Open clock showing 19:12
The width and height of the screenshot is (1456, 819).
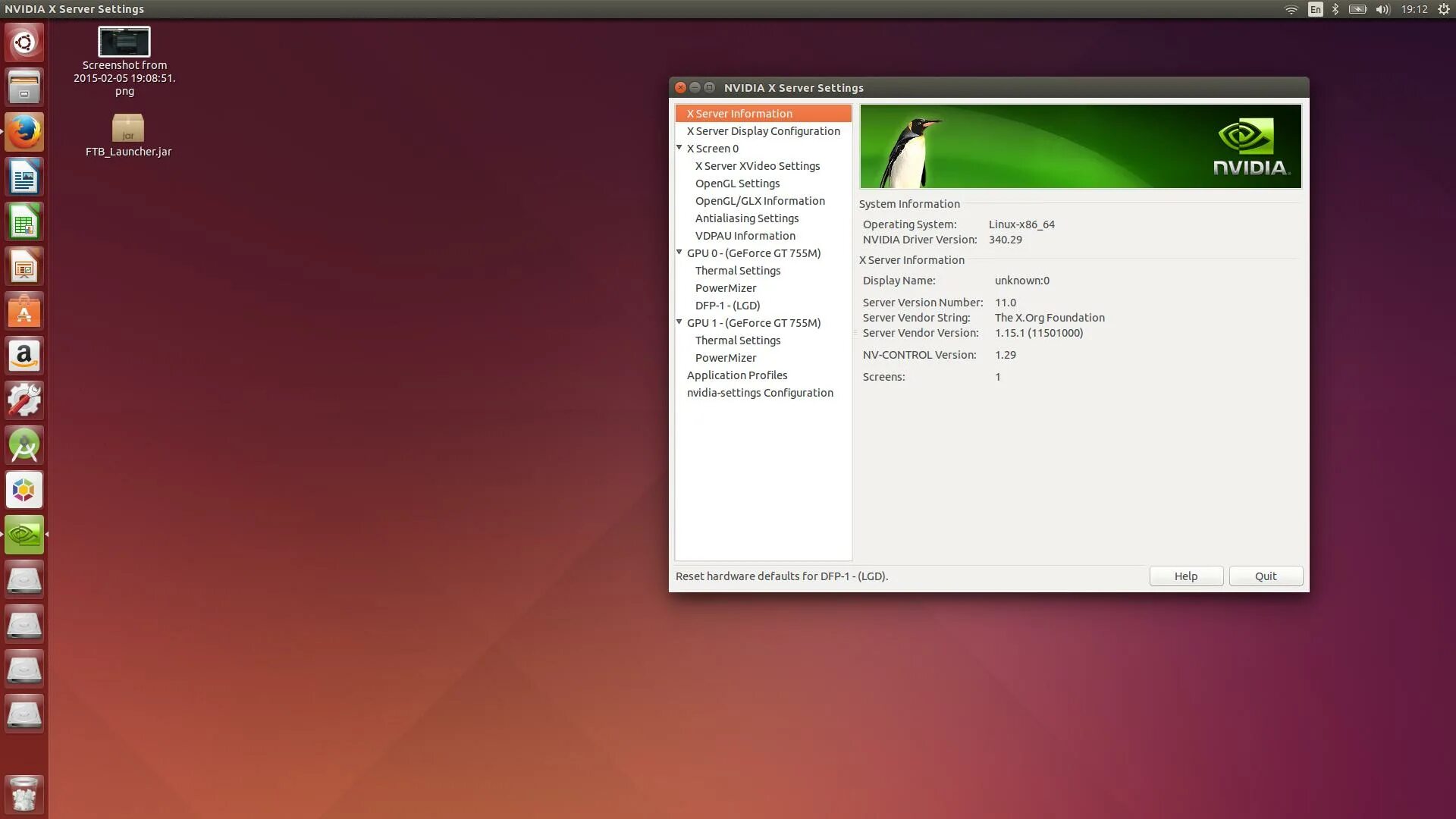pyautogui.click(x=1414, y=9)
